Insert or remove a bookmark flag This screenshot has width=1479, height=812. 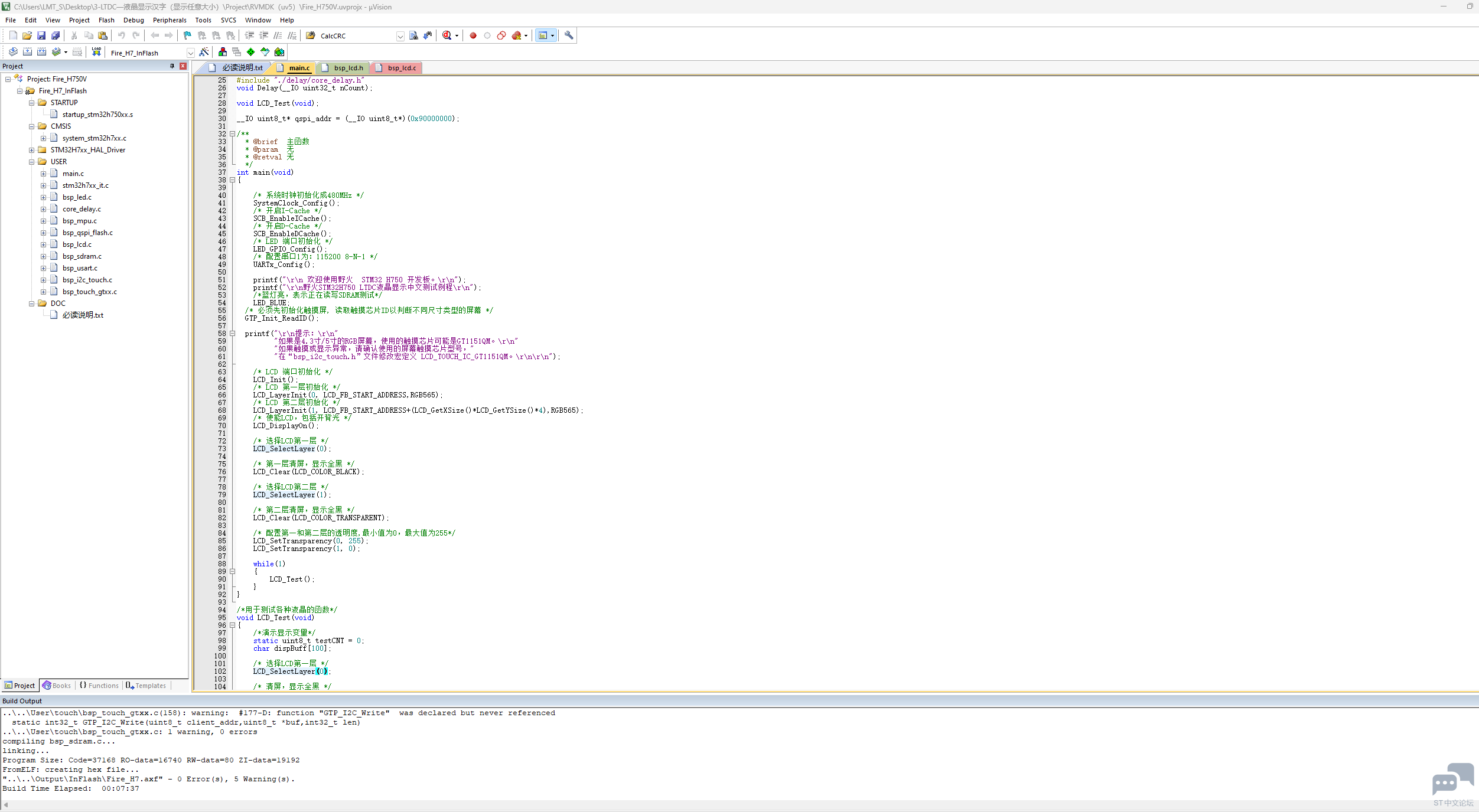point(188,35)
